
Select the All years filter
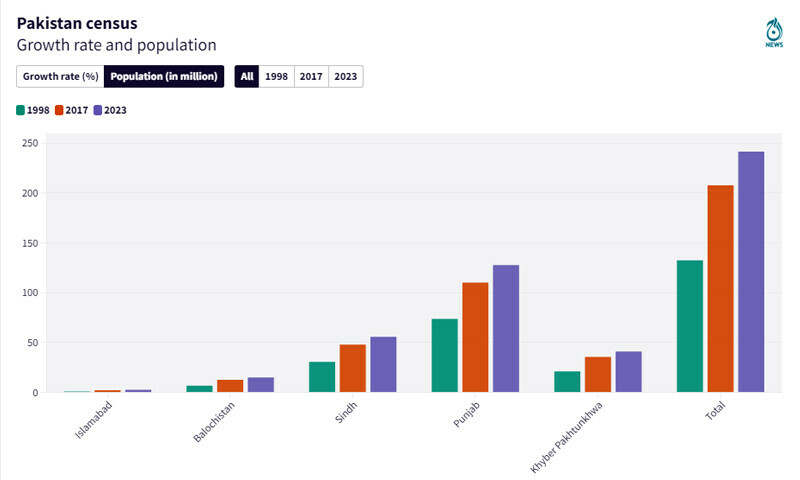[247, 76]
